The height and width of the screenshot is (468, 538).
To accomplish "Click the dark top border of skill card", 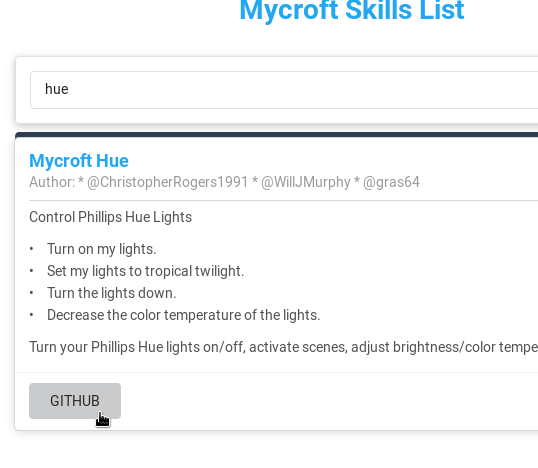I will point(277,134).
